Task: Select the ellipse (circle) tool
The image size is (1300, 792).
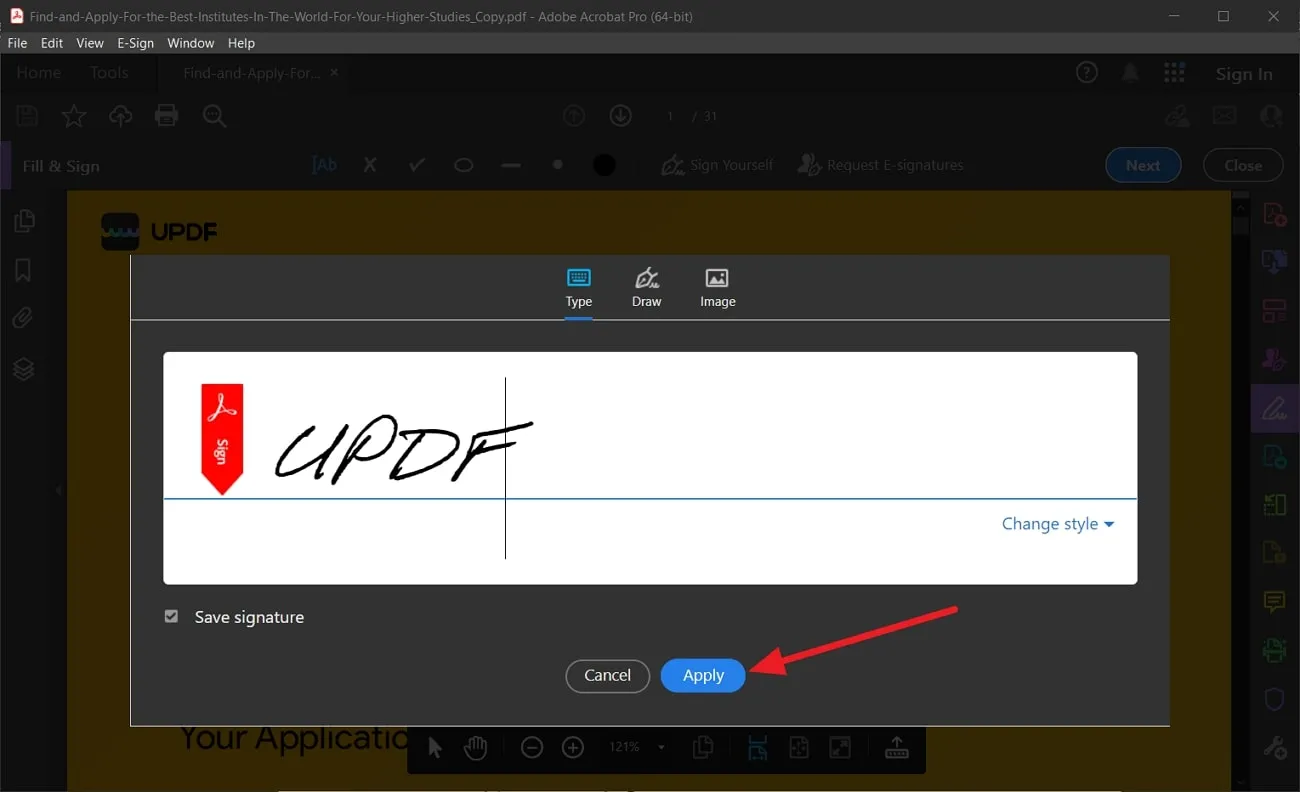Action: 464,165
